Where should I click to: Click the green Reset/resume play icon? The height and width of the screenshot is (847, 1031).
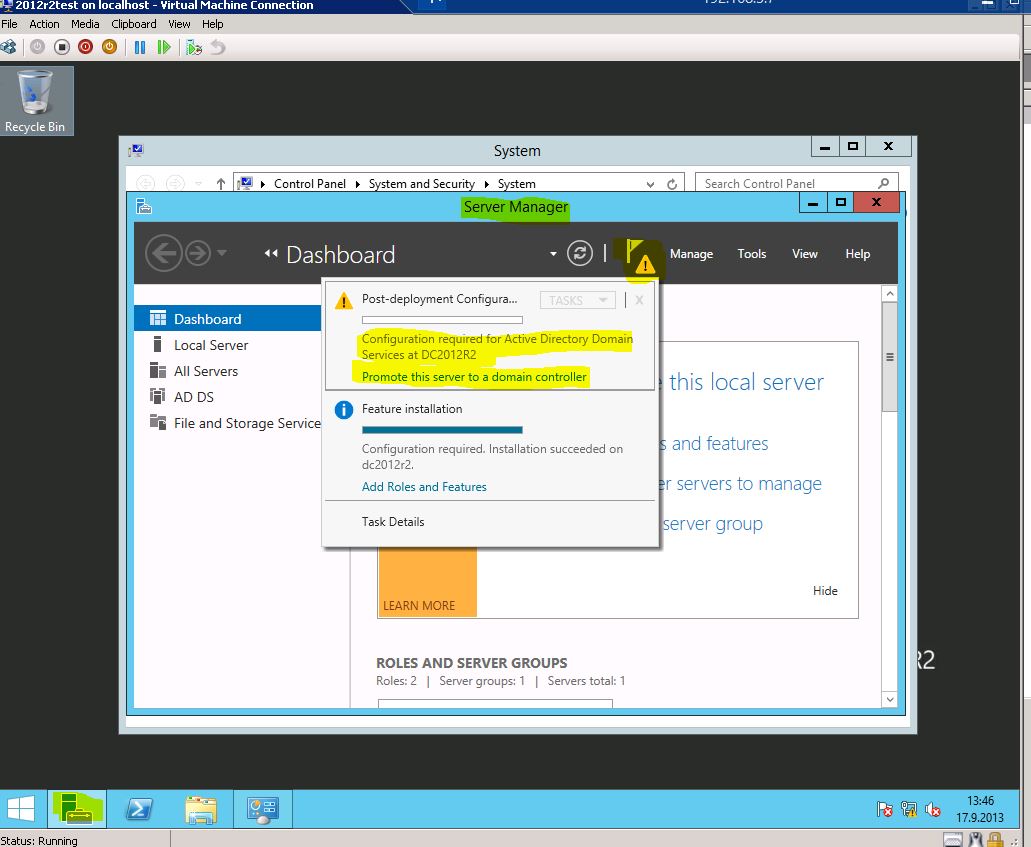[164, 47]
